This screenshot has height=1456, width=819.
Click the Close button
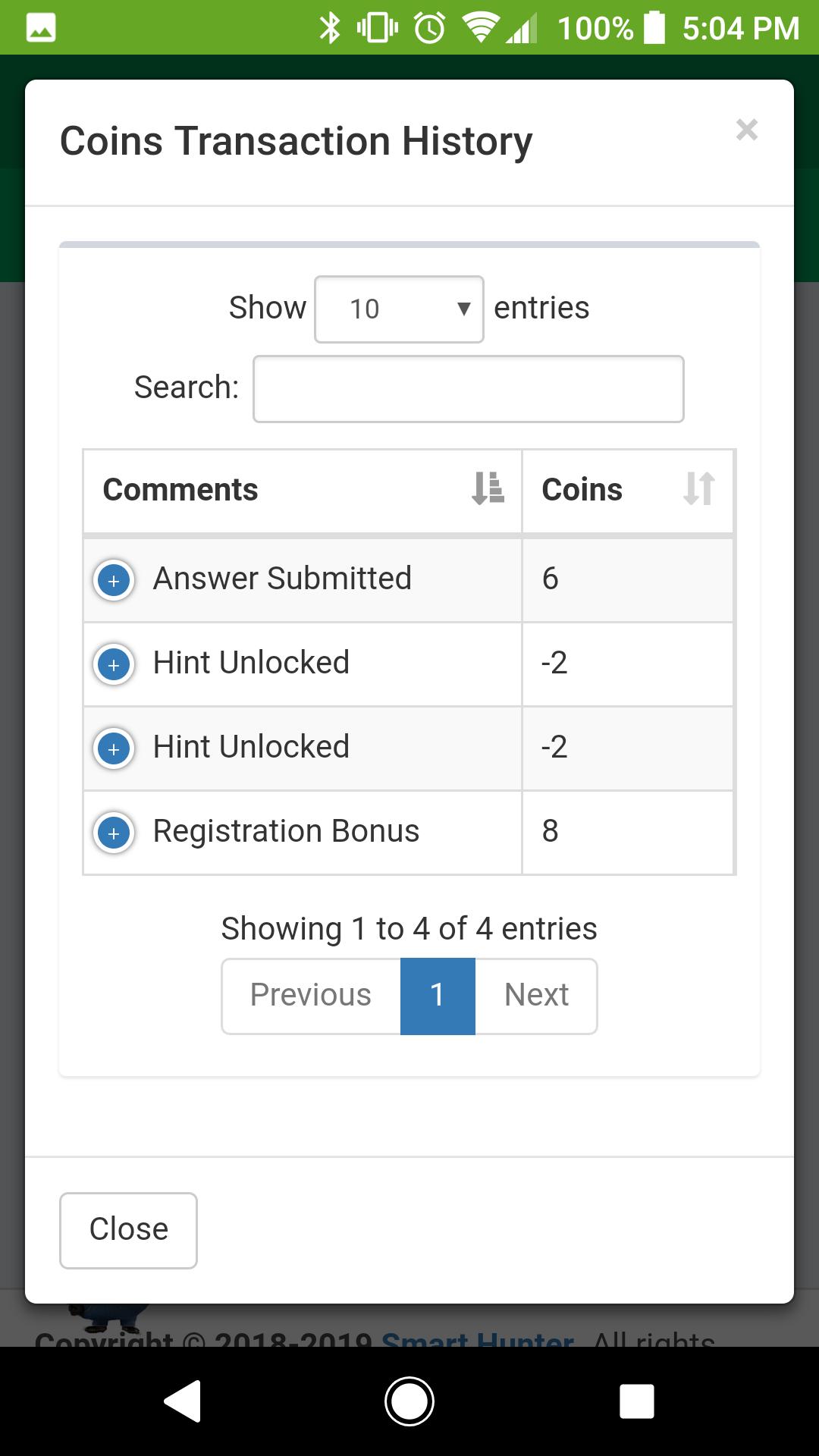128,1229
